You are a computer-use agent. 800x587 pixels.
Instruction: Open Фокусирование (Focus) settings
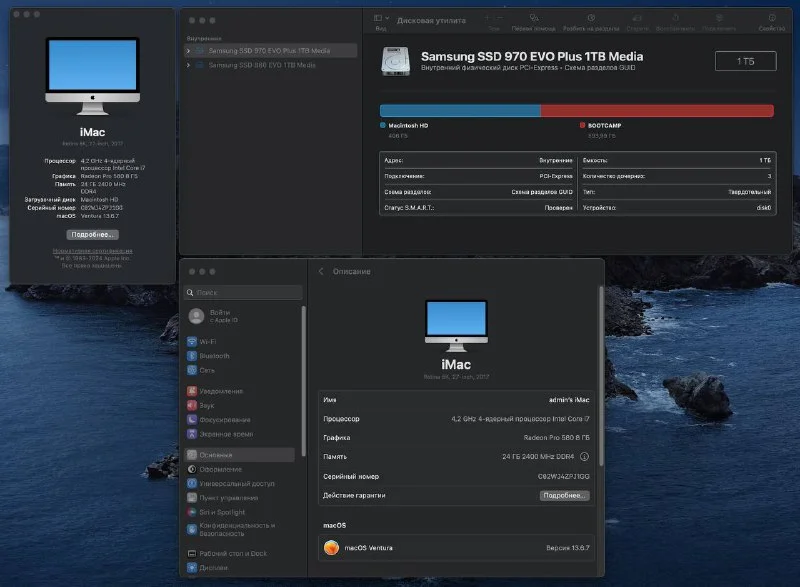(224, 419)
